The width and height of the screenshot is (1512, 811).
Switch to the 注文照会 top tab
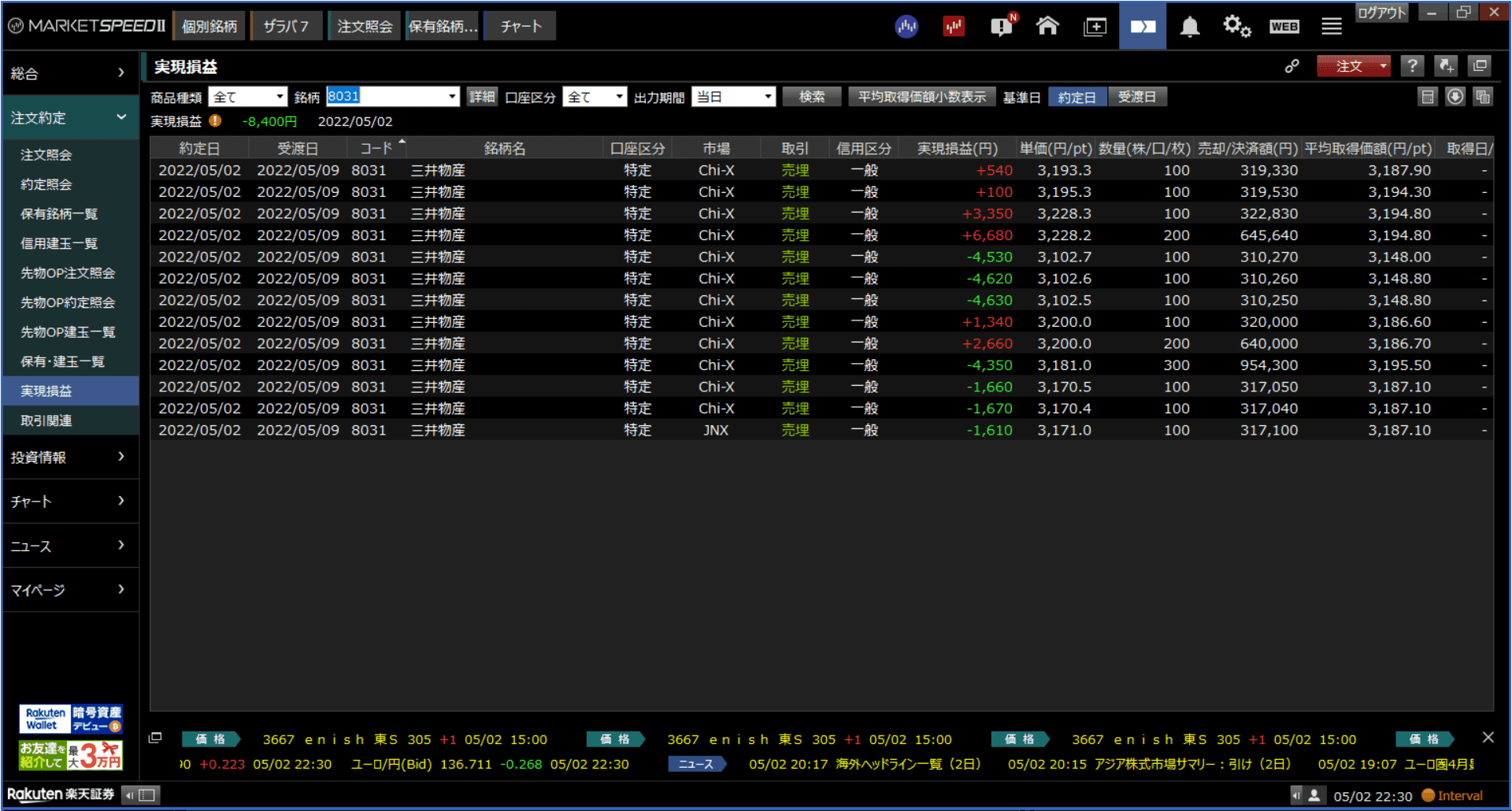(365, 26)
